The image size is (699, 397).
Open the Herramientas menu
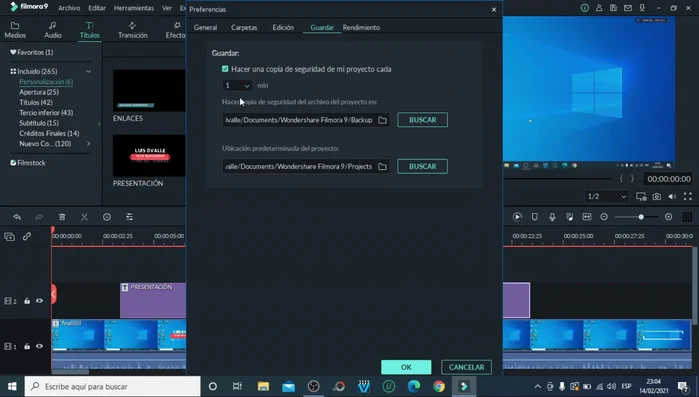134,8
